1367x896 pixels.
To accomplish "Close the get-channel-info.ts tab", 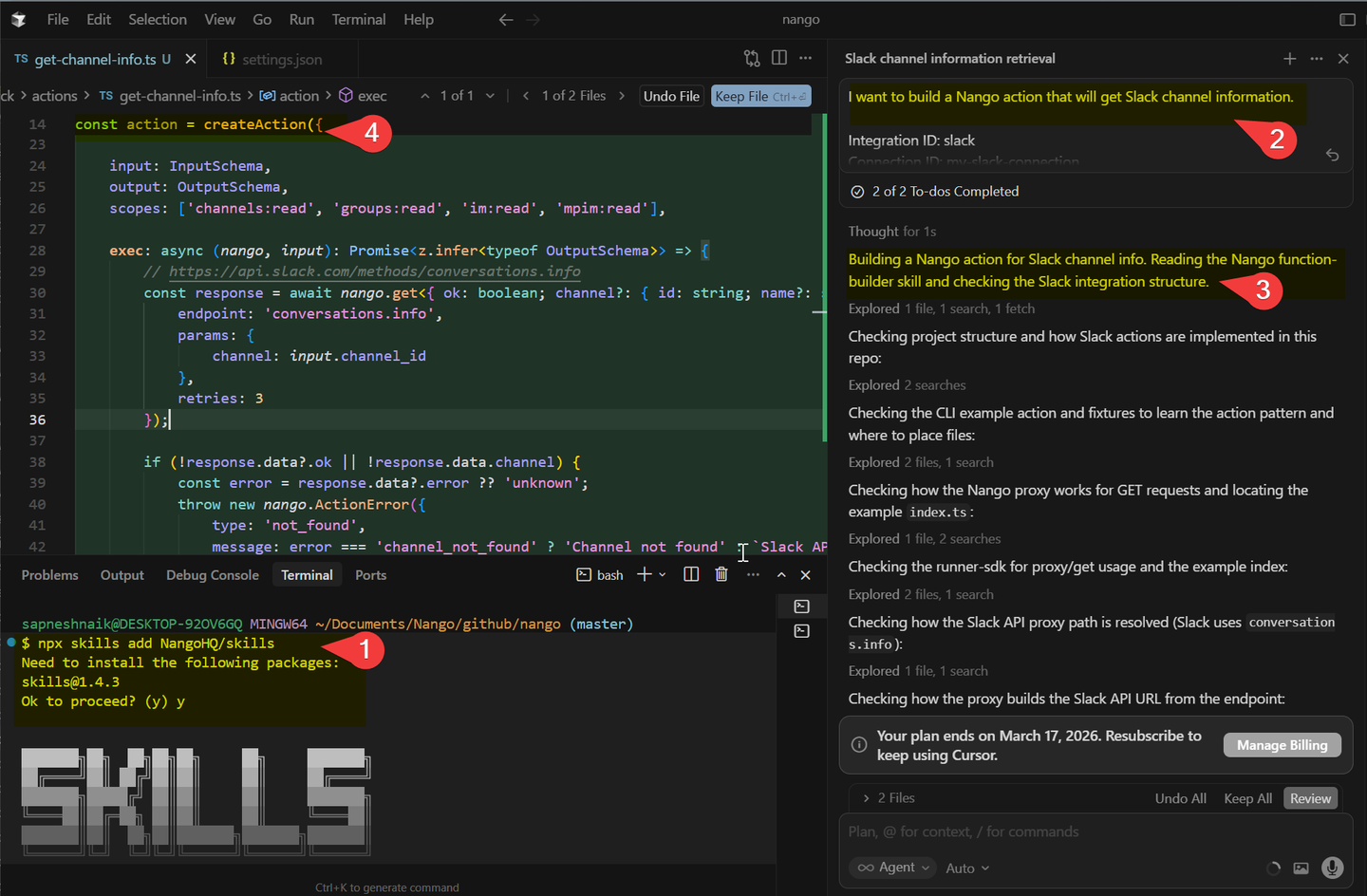I will tap(191, 59).
